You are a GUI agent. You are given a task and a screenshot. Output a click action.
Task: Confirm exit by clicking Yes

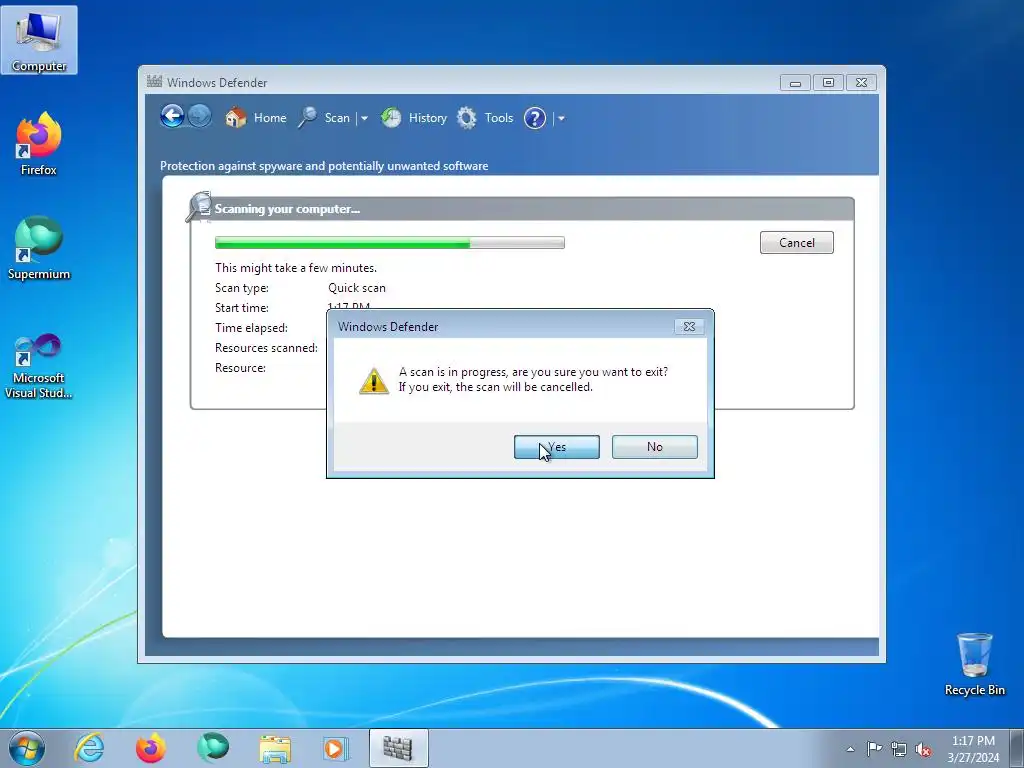coord(556,447)
